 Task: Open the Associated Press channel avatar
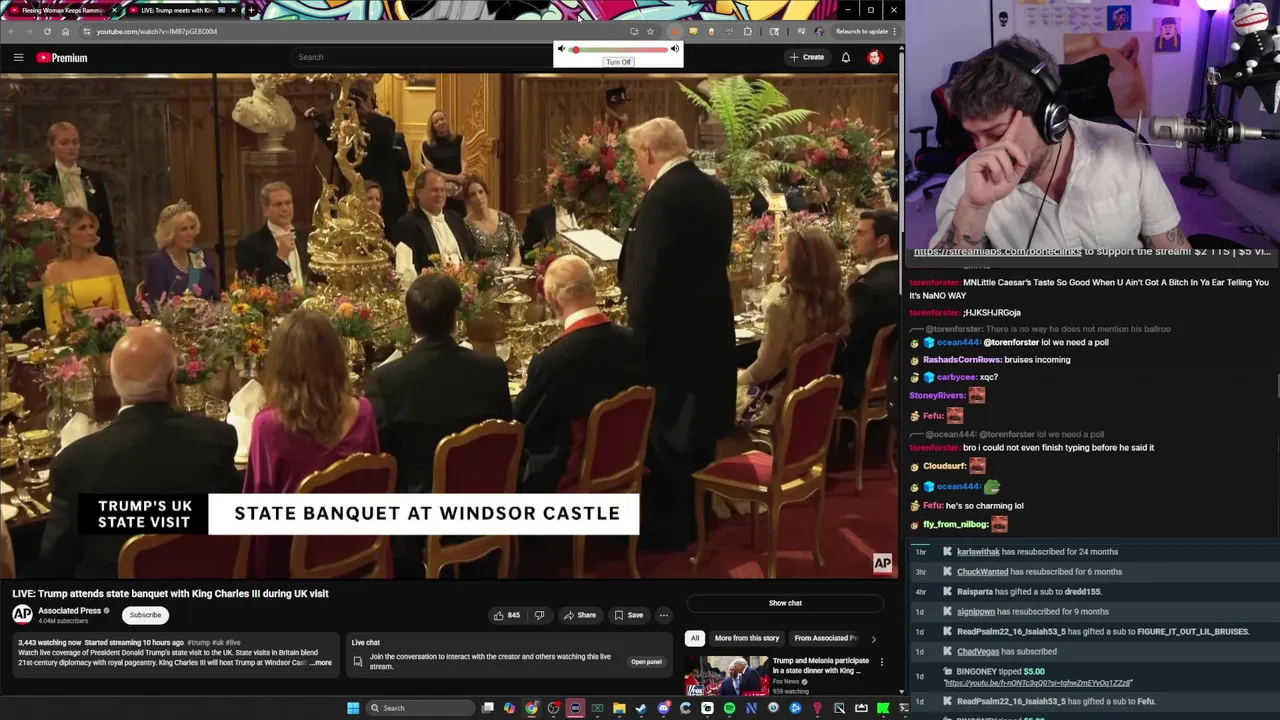click(x=22, y=614)
